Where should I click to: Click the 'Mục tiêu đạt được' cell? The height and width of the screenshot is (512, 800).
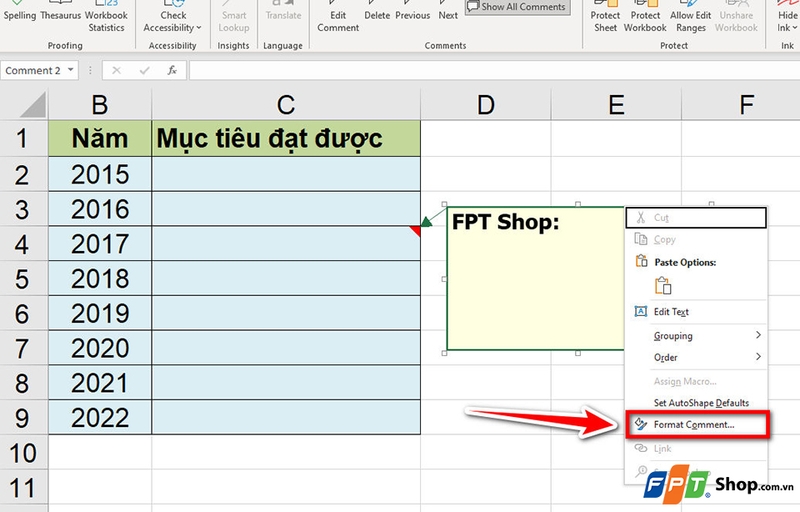tap(286, 139)
